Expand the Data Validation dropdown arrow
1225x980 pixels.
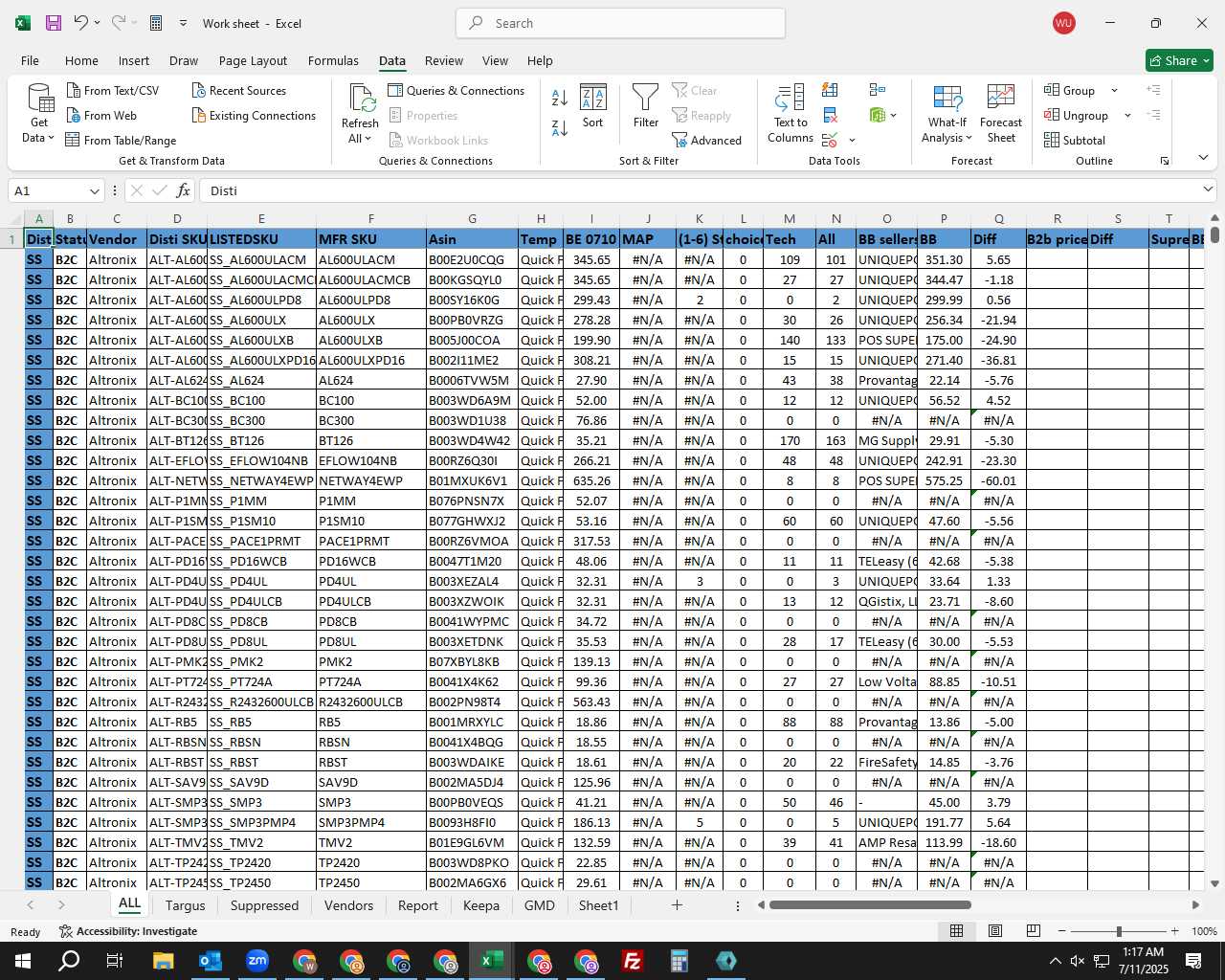[x=852, y=141]
